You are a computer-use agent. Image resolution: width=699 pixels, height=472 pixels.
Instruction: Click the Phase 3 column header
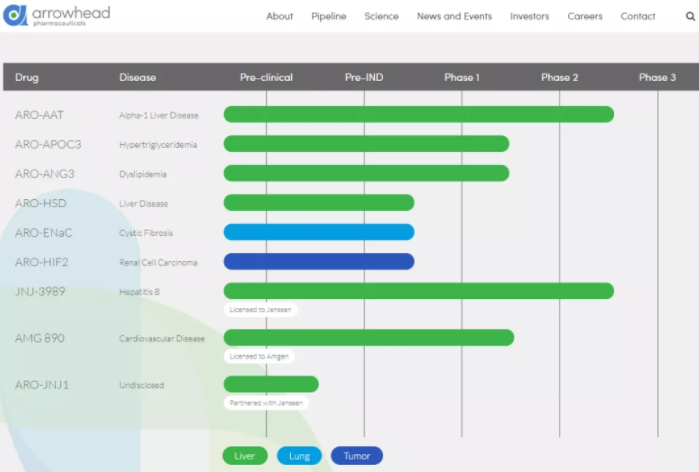658,78
